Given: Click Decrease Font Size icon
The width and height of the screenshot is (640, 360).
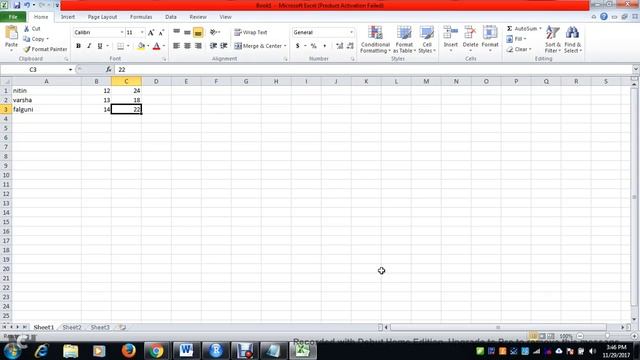Looking at the screenshot, I should [161, 33].
